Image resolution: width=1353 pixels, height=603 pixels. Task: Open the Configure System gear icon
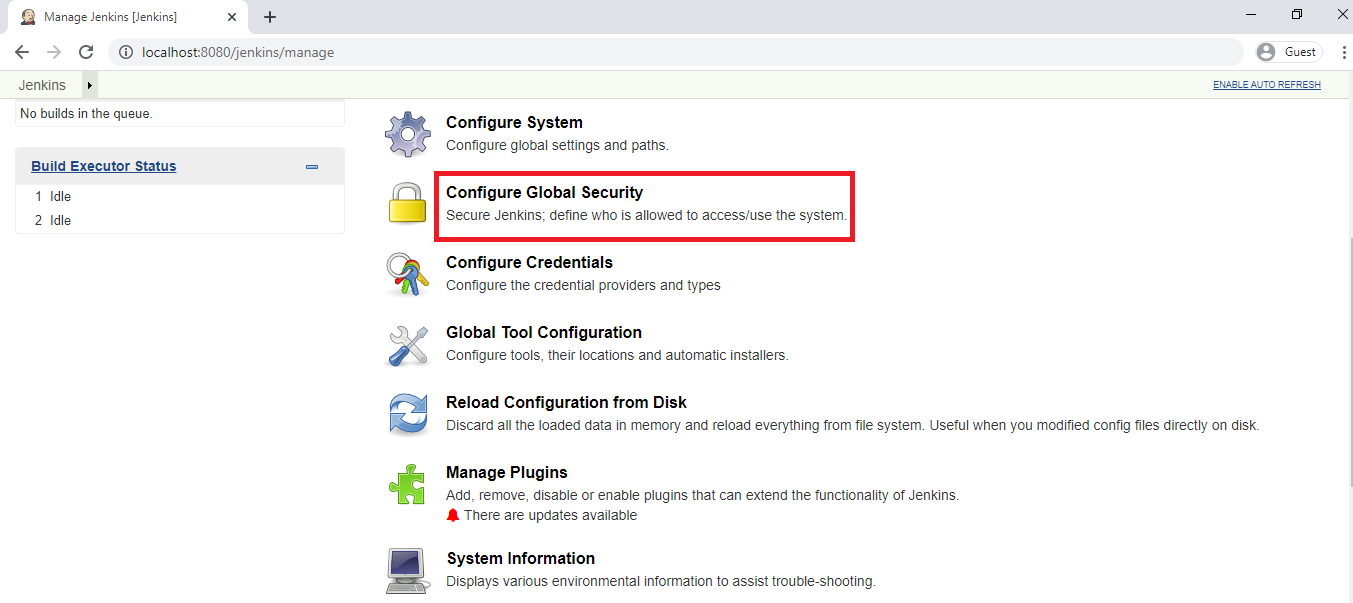408,134
